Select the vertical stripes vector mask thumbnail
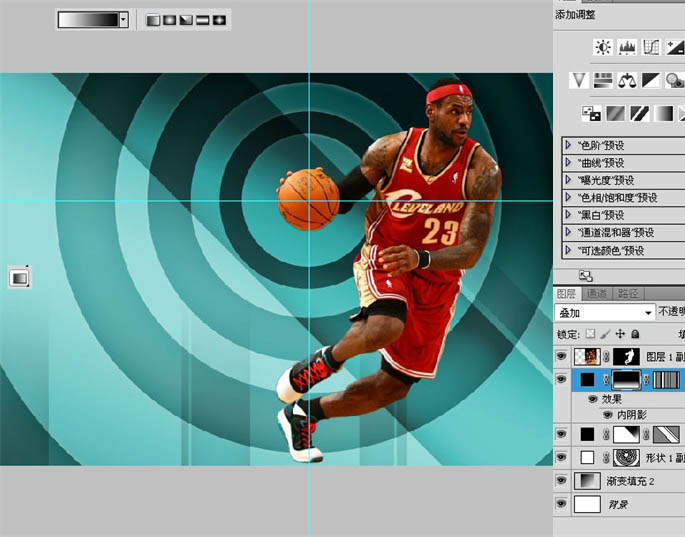685x537 pixels. click(666, 379)
